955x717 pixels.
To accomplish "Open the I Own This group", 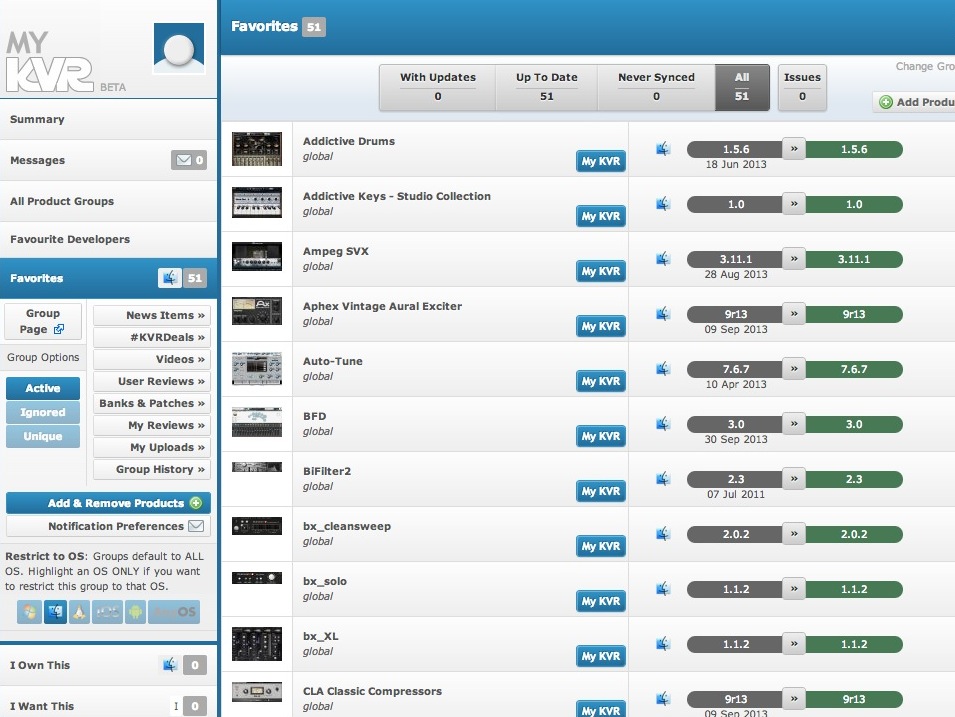I will [108, 665].
